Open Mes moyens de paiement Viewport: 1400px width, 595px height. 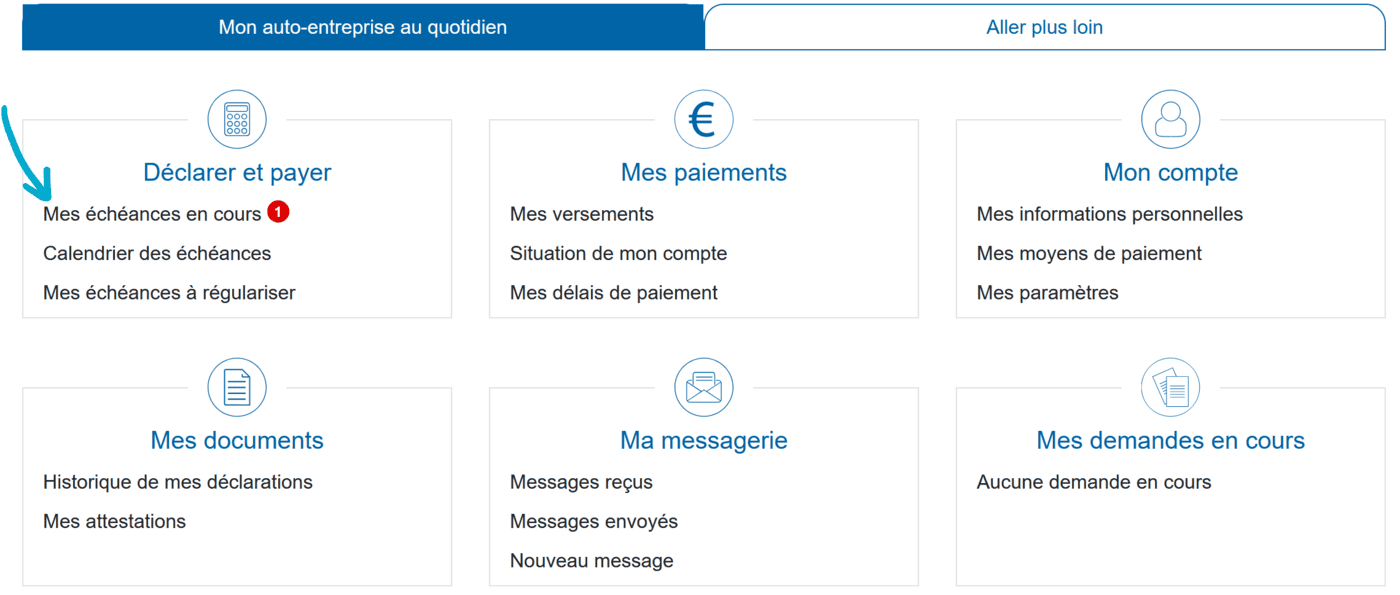tap(1088, 253)
